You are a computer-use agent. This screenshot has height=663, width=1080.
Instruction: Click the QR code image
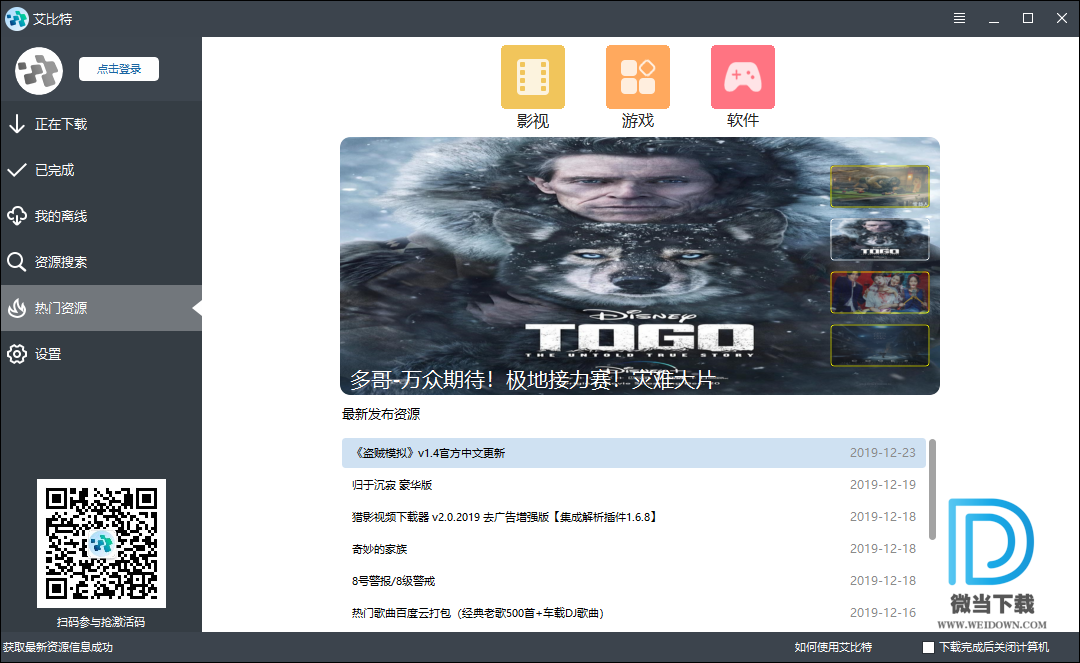pyautogui.click(x=101, y=543)
